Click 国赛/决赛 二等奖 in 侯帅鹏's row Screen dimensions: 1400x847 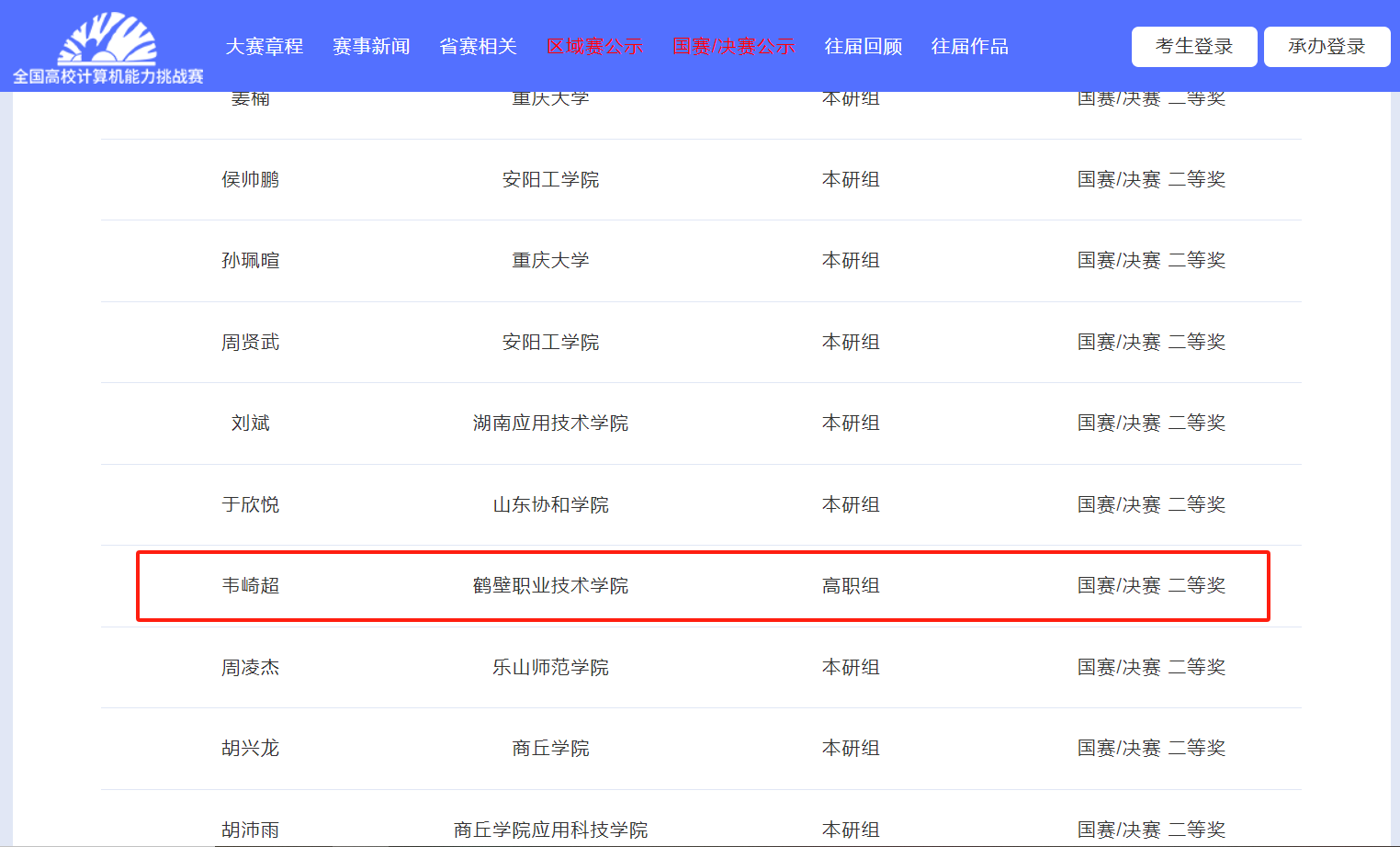coord(1151,179)
